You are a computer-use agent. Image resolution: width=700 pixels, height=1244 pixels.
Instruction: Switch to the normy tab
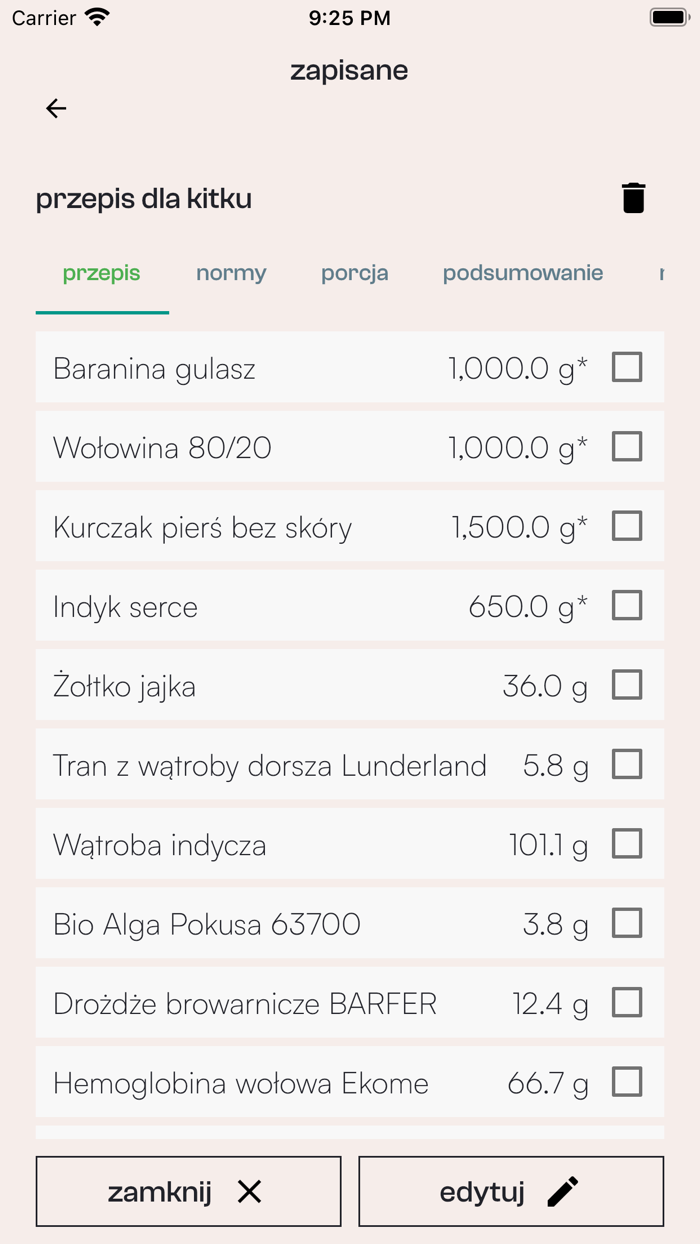(230, 272)
